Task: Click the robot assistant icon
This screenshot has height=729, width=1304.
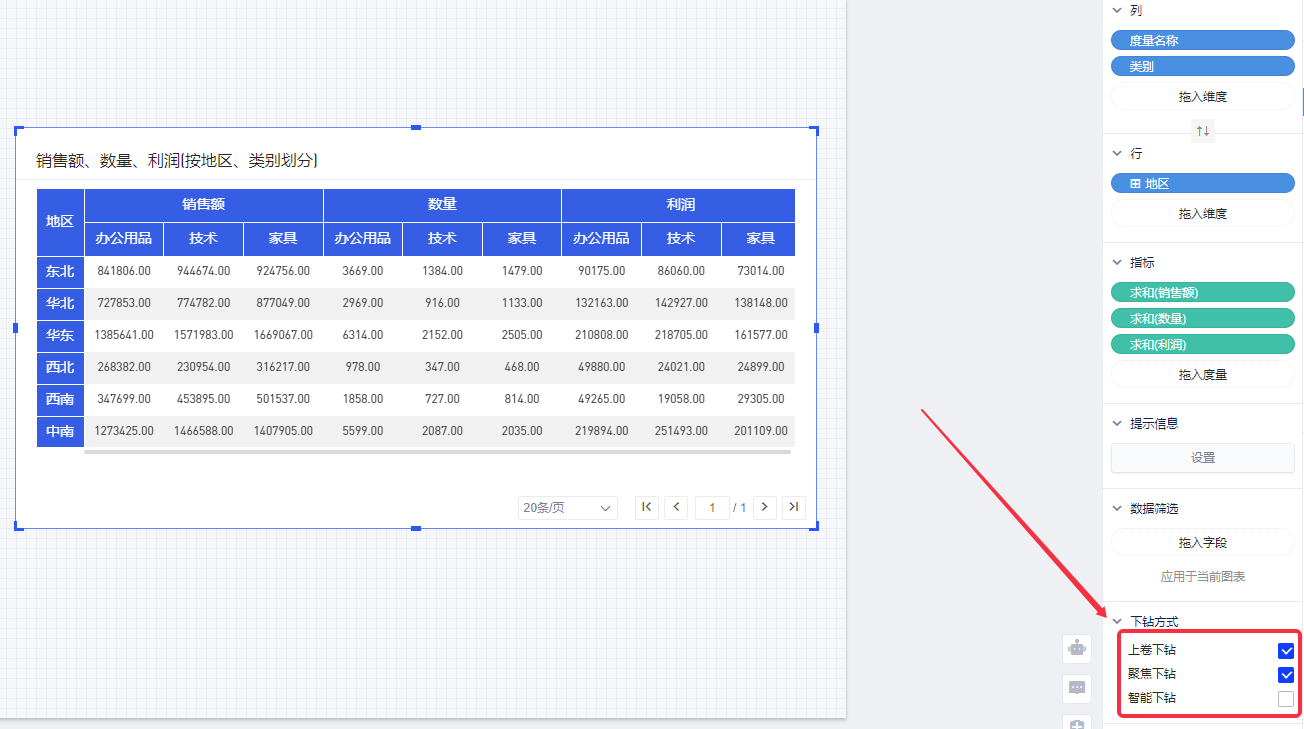Action: click(x=1077, y=648)
